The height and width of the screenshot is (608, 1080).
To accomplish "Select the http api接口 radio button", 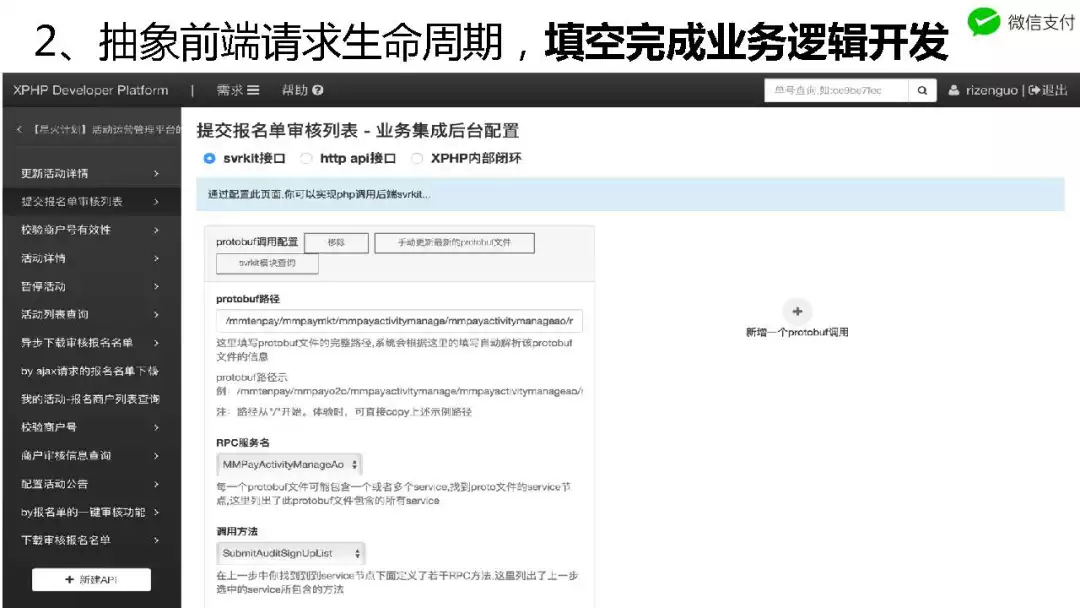I will 307,158.
